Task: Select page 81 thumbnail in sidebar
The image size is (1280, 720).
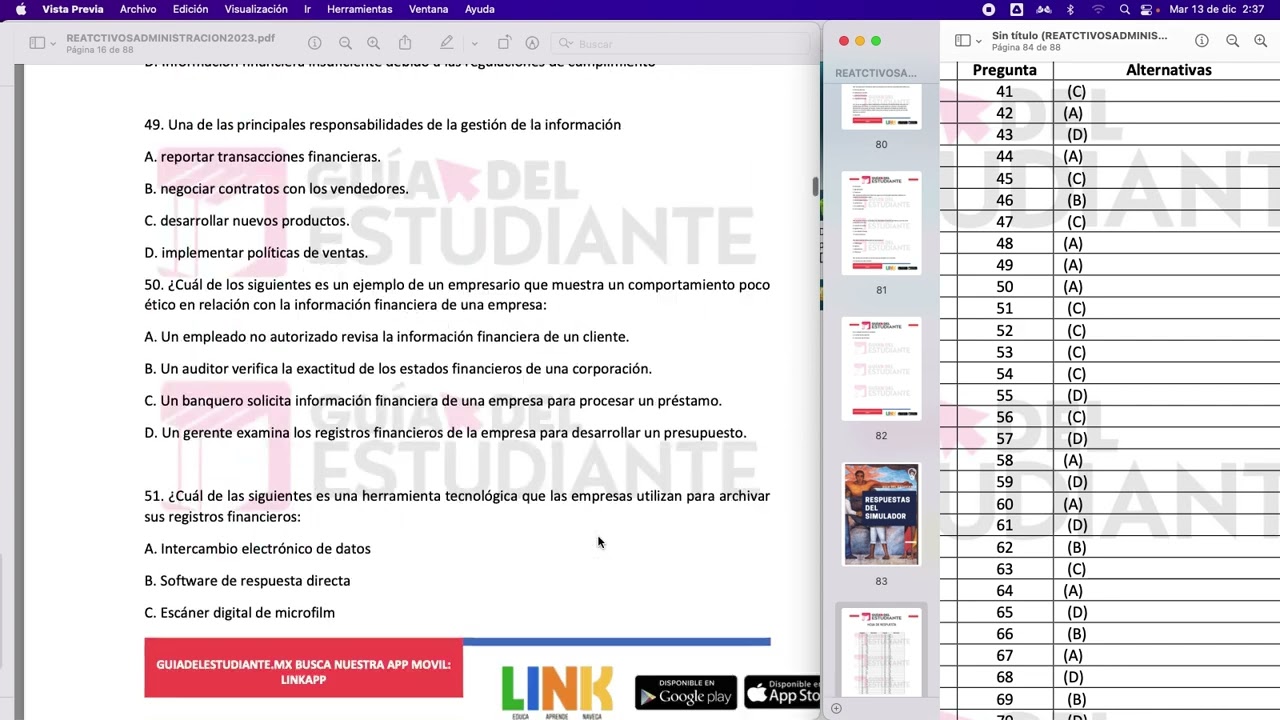Action: 881,223
